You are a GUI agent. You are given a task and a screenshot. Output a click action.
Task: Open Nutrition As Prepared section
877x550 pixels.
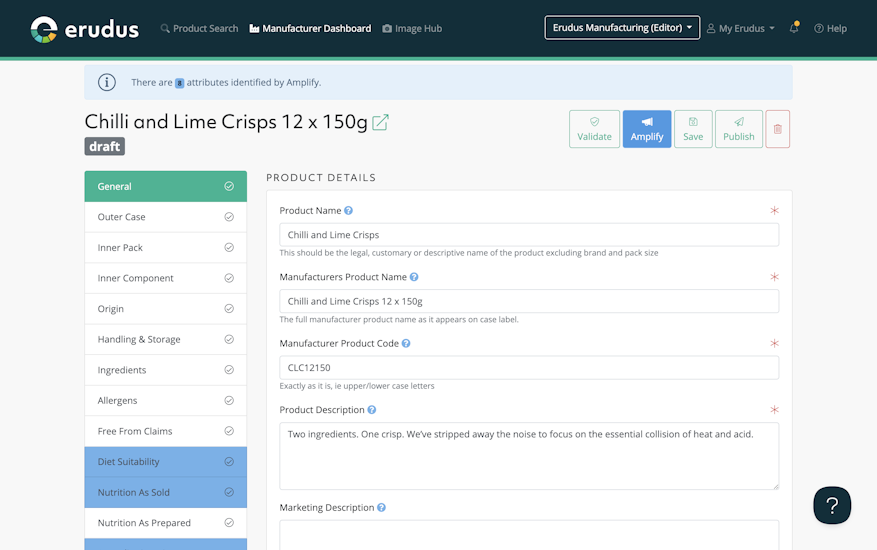(166, 523)
